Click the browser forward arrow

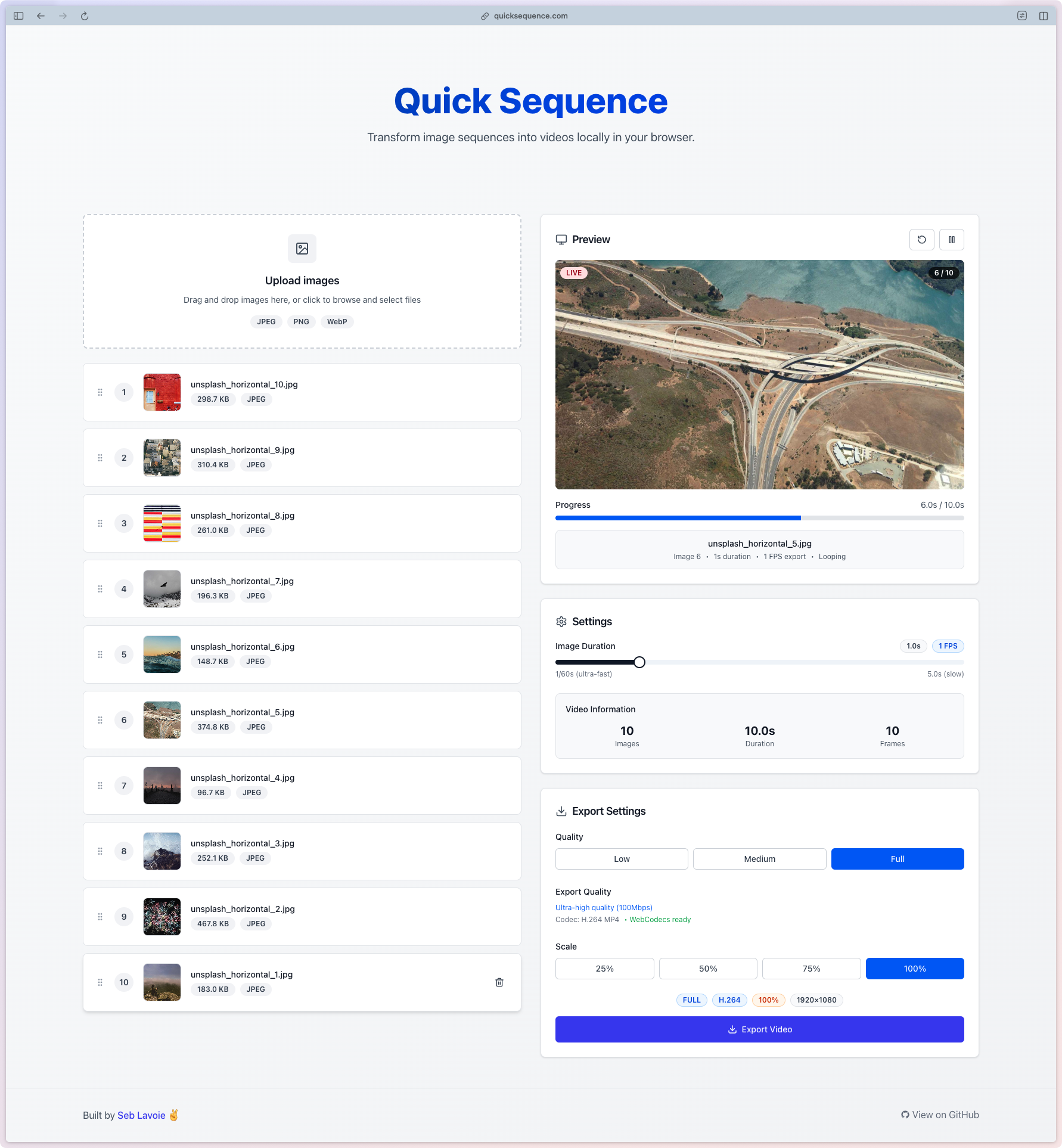coord(63,16)
